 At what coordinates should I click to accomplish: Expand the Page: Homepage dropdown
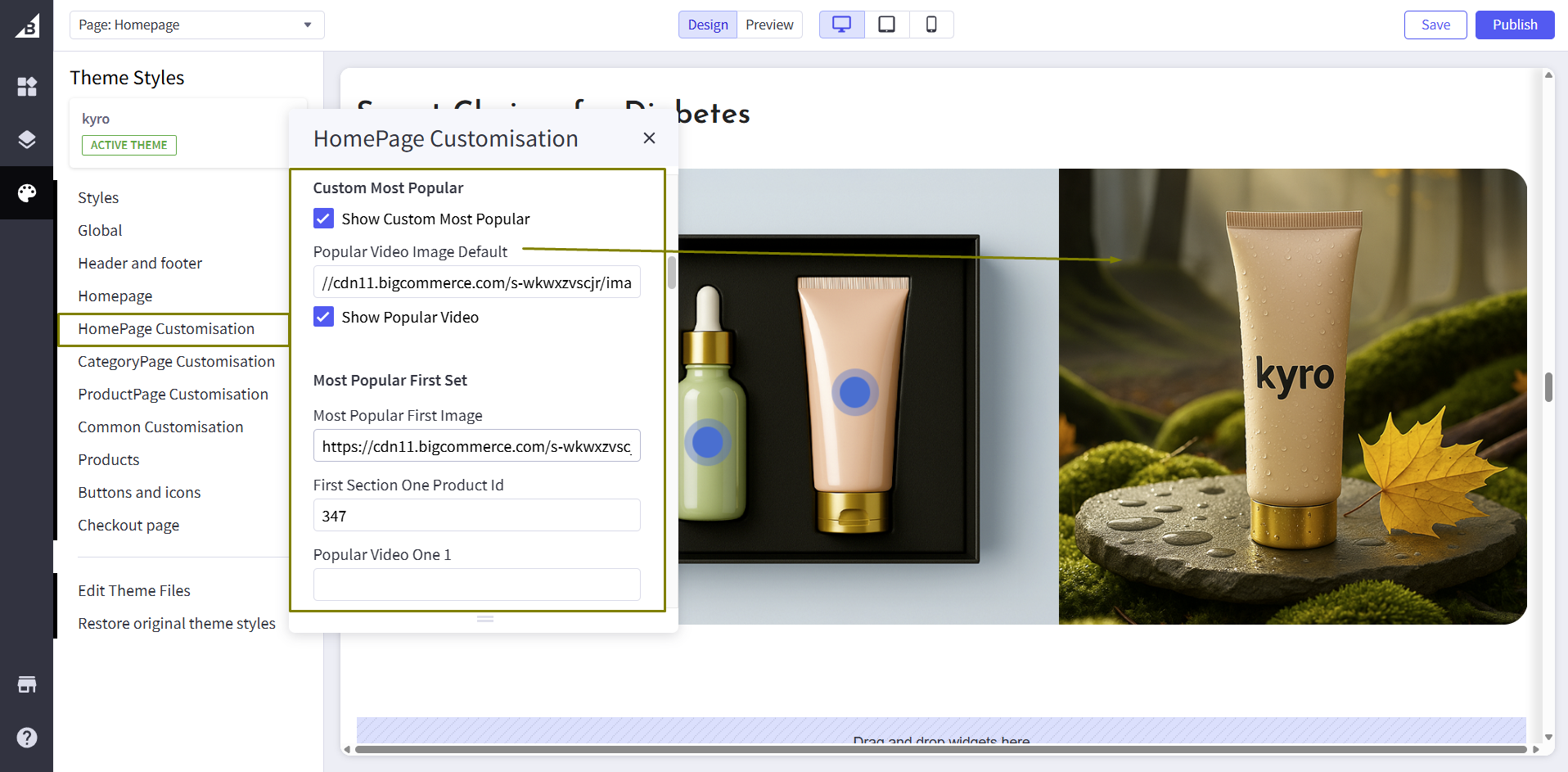pos(196,25)
